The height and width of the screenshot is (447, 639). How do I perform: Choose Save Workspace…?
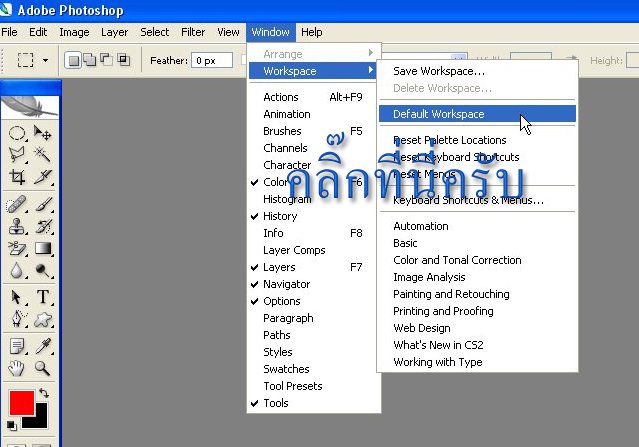[477, 71]
